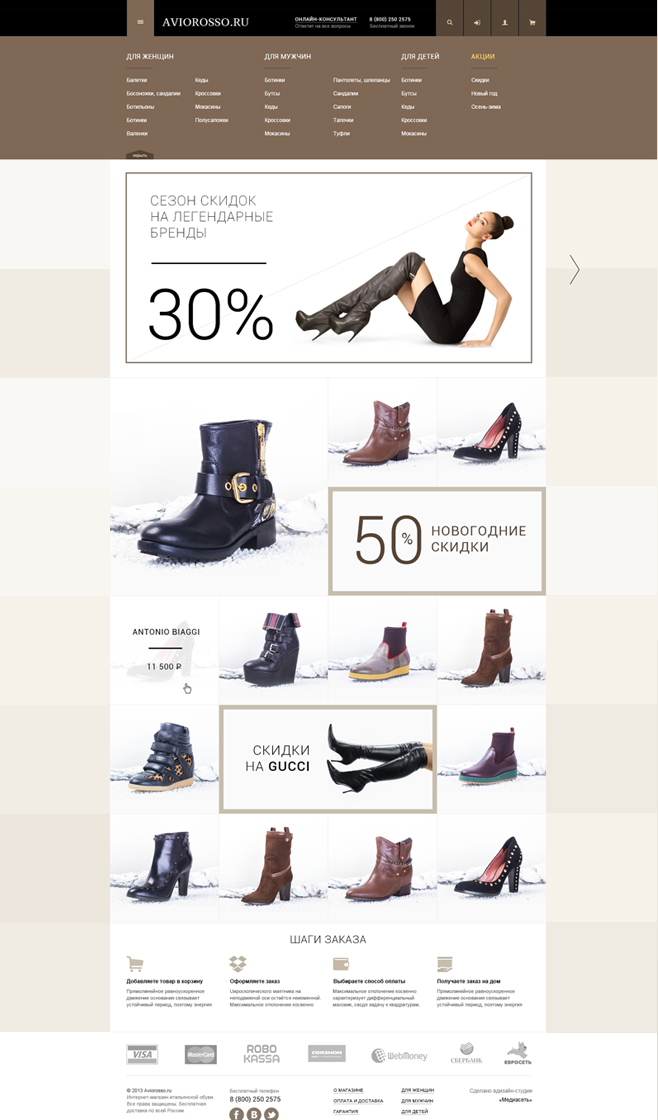Open the Facebook icon in footer
This screenshot has height=1120, width=658.
coord(236,1114)
